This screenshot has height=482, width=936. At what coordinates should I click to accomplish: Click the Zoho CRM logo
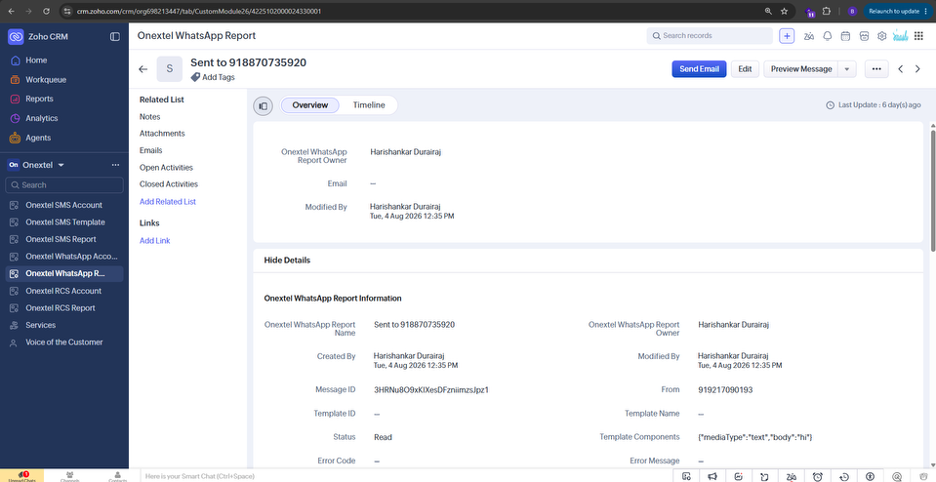(16, 36)
